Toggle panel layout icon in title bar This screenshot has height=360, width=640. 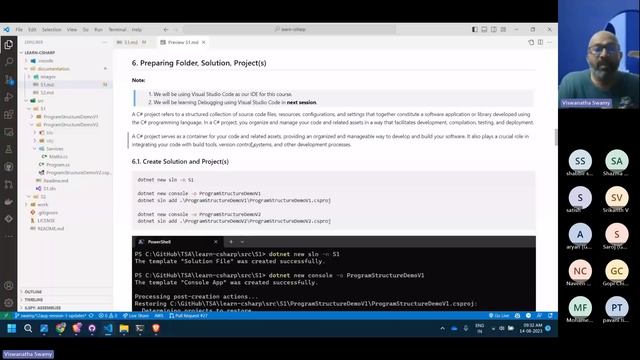(x=484, y=29)
